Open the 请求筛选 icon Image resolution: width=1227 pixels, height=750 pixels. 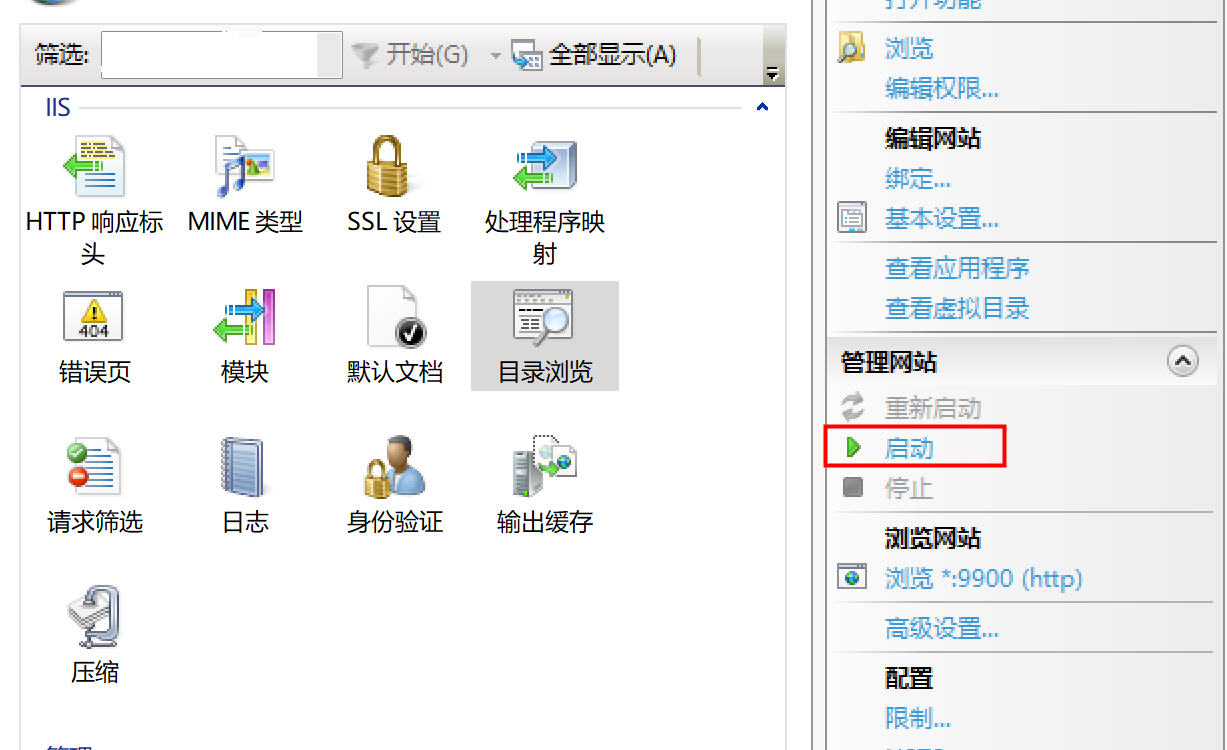tap(94, 466)
